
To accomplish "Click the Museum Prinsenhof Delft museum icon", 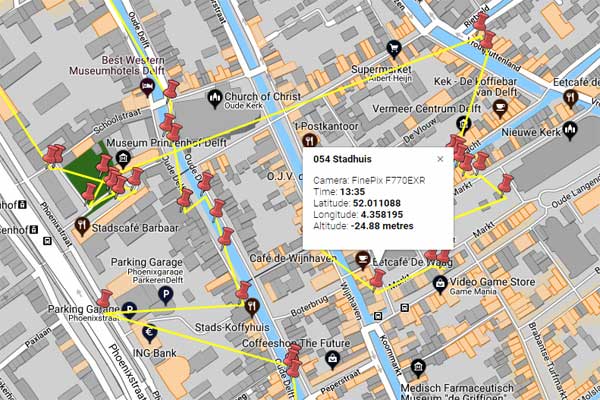I will click(123, 159).
